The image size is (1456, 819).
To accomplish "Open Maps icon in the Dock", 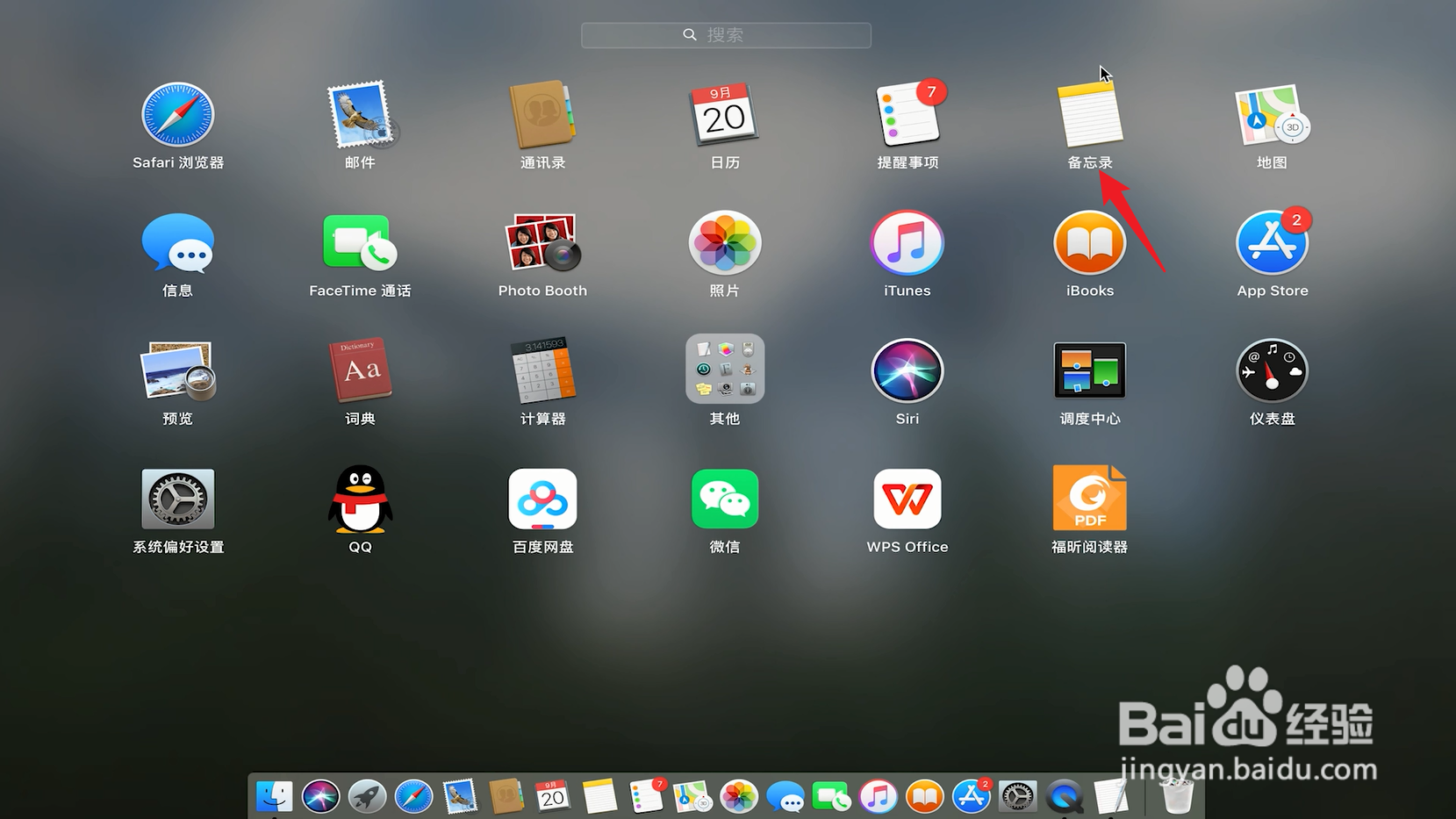I will pyautogui.click(x=692, y=797).
